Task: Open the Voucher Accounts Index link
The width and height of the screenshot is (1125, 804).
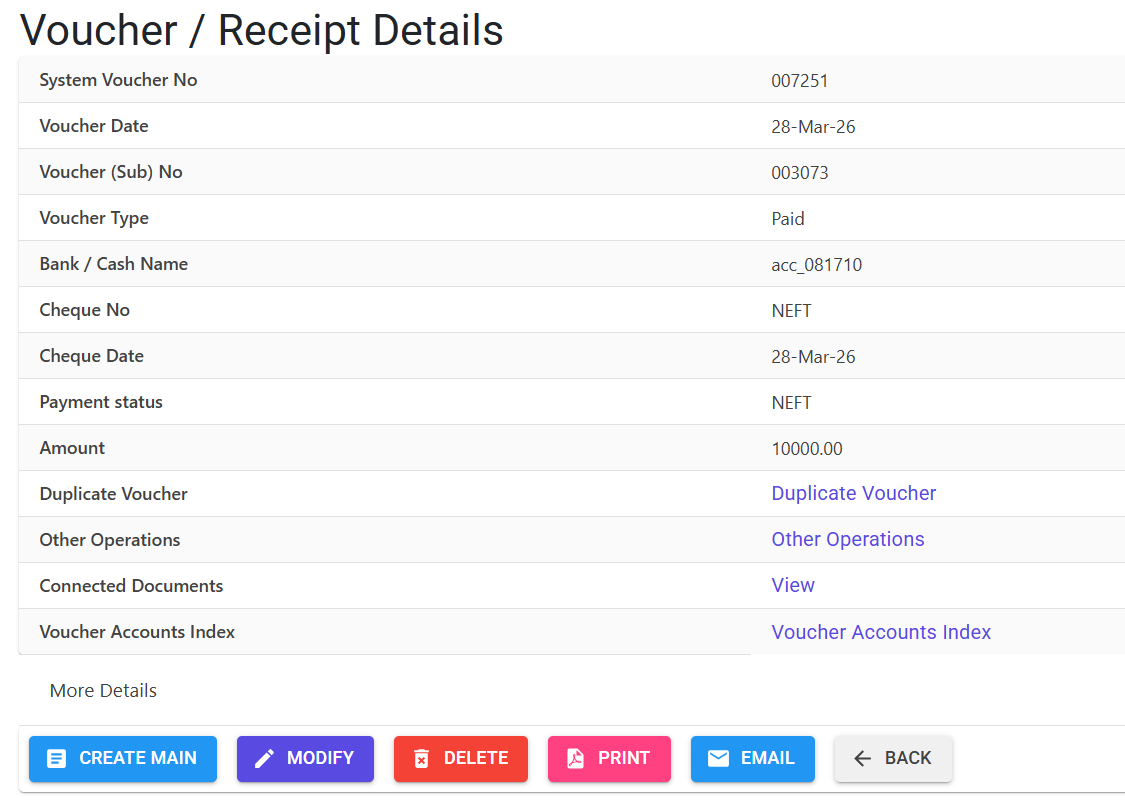Action: click(881, 632)
